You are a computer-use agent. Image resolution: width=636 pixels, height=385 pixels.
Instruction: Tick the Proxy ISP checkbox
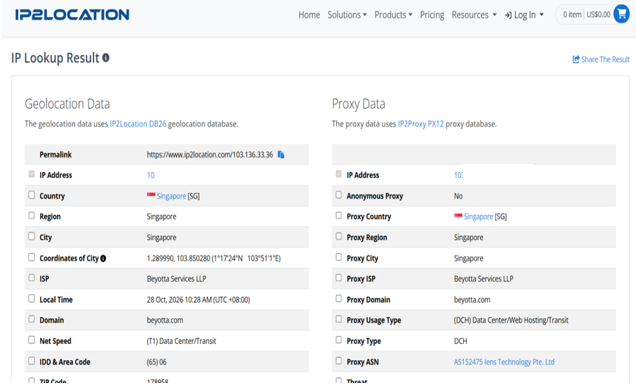pos(339,277)
